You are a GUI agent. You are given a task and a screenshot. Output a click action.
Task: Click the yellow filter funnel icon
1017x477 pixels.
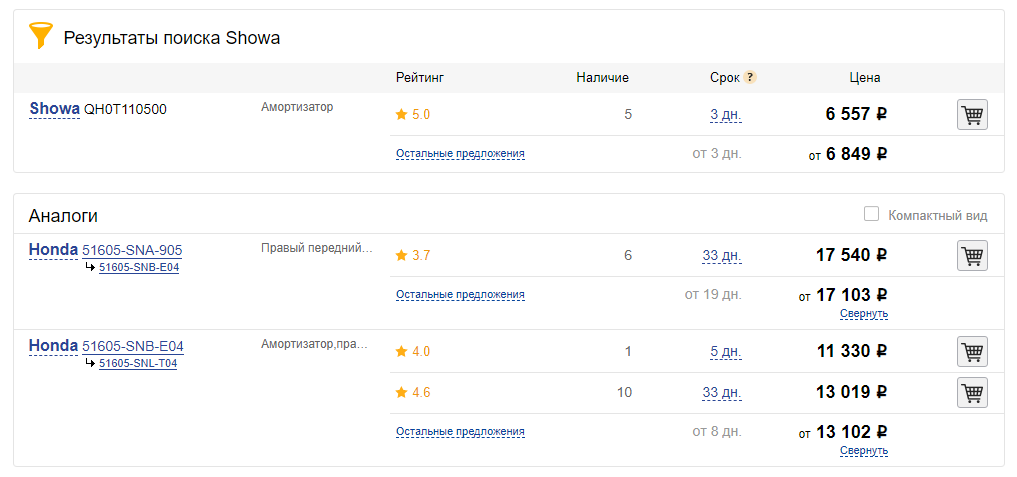click(x=40, y=36)
